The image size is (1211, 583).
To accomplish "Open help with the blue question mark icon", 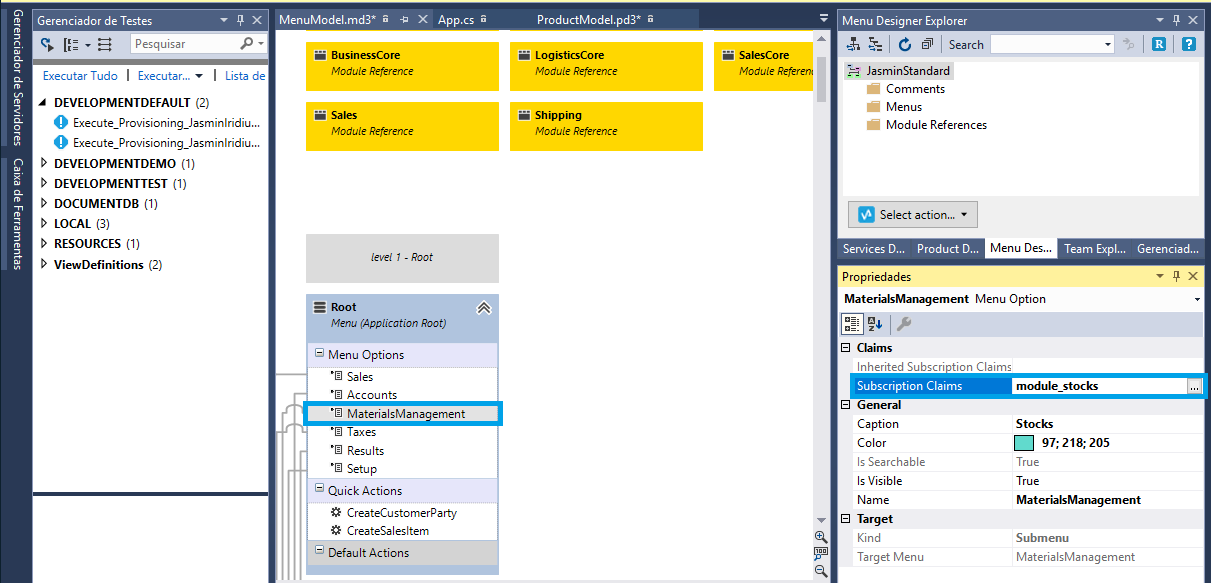I will [x=1189, y=44].
